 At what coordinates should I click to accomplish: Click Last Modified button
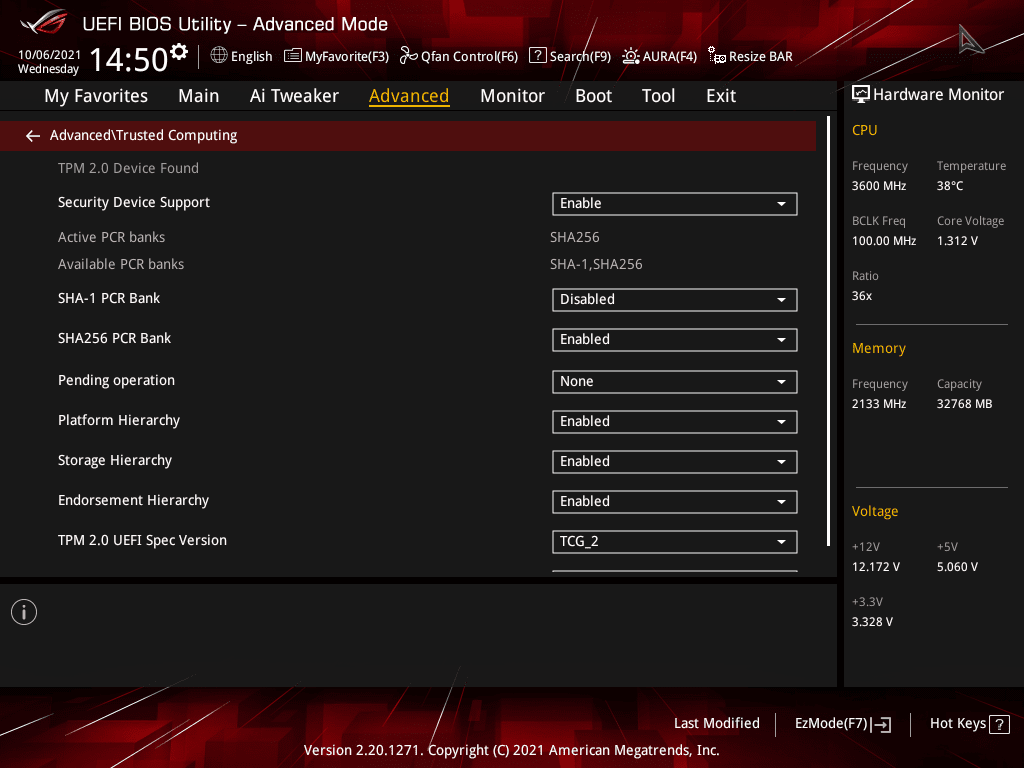pos(716,724)
